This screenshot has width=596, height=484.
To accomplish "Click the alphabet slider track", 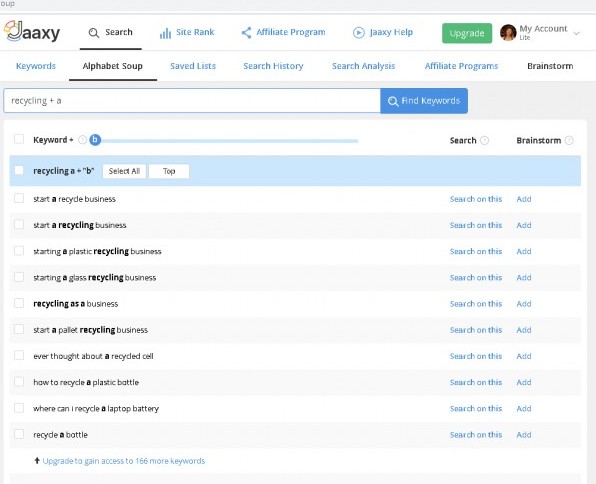I will (x=230, y=141).
